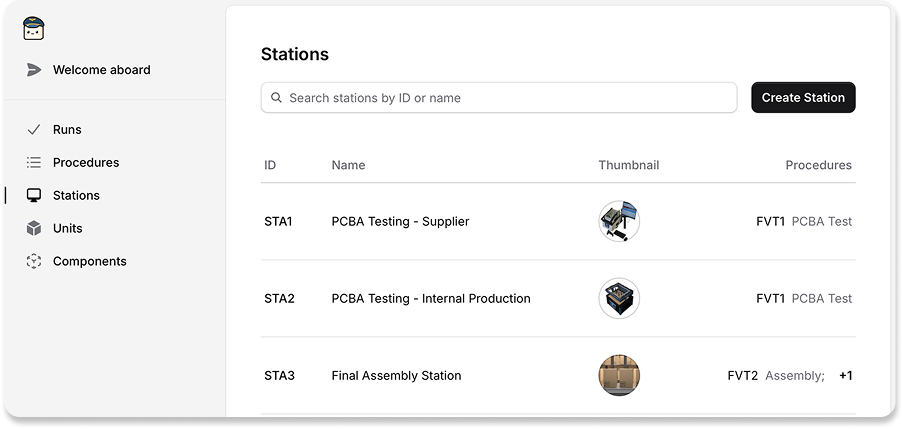The height and width of the screenshot is (429, 903).
Task: Click the Thumbnail column header
Action: point(629,165)
